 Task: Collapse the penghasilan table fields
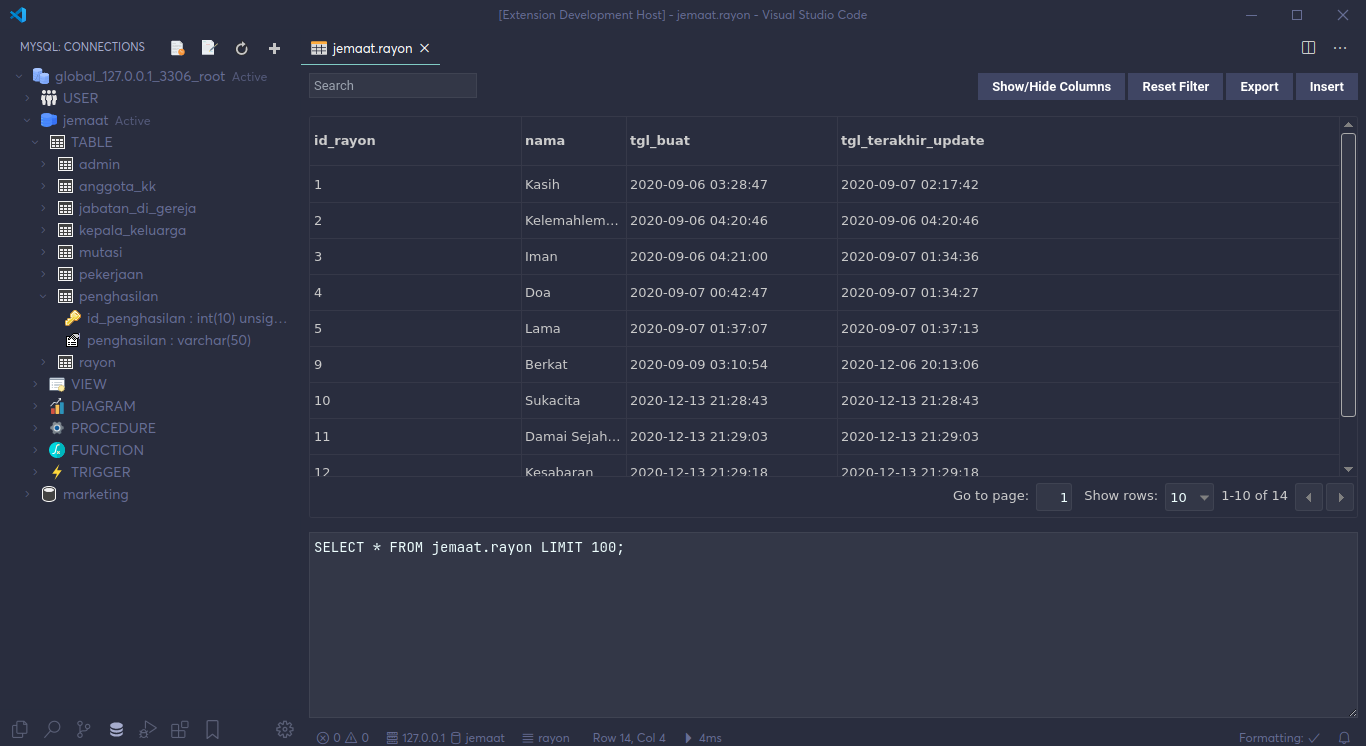pos(42,296)
